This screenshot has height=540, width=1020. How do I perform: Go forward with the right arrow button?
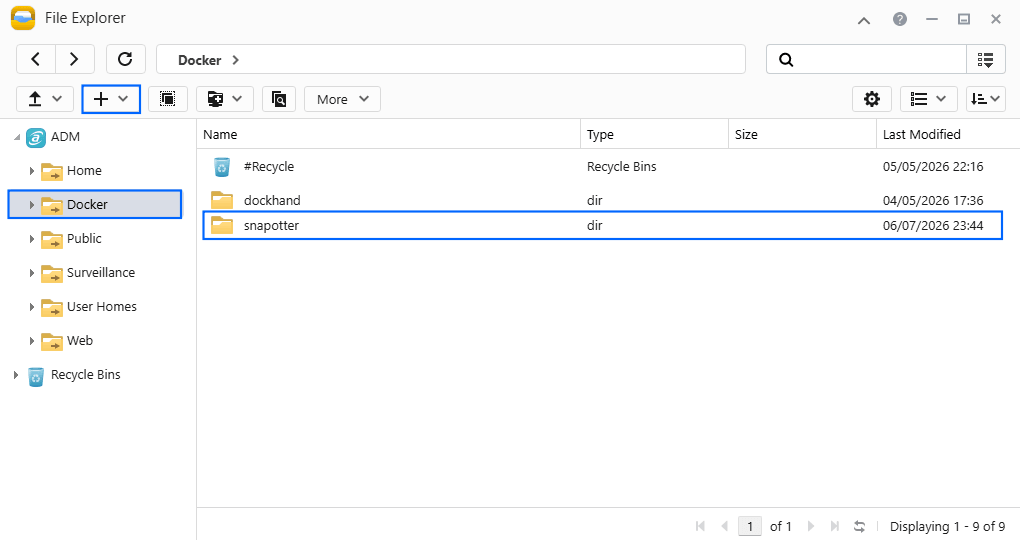[75, 60]
